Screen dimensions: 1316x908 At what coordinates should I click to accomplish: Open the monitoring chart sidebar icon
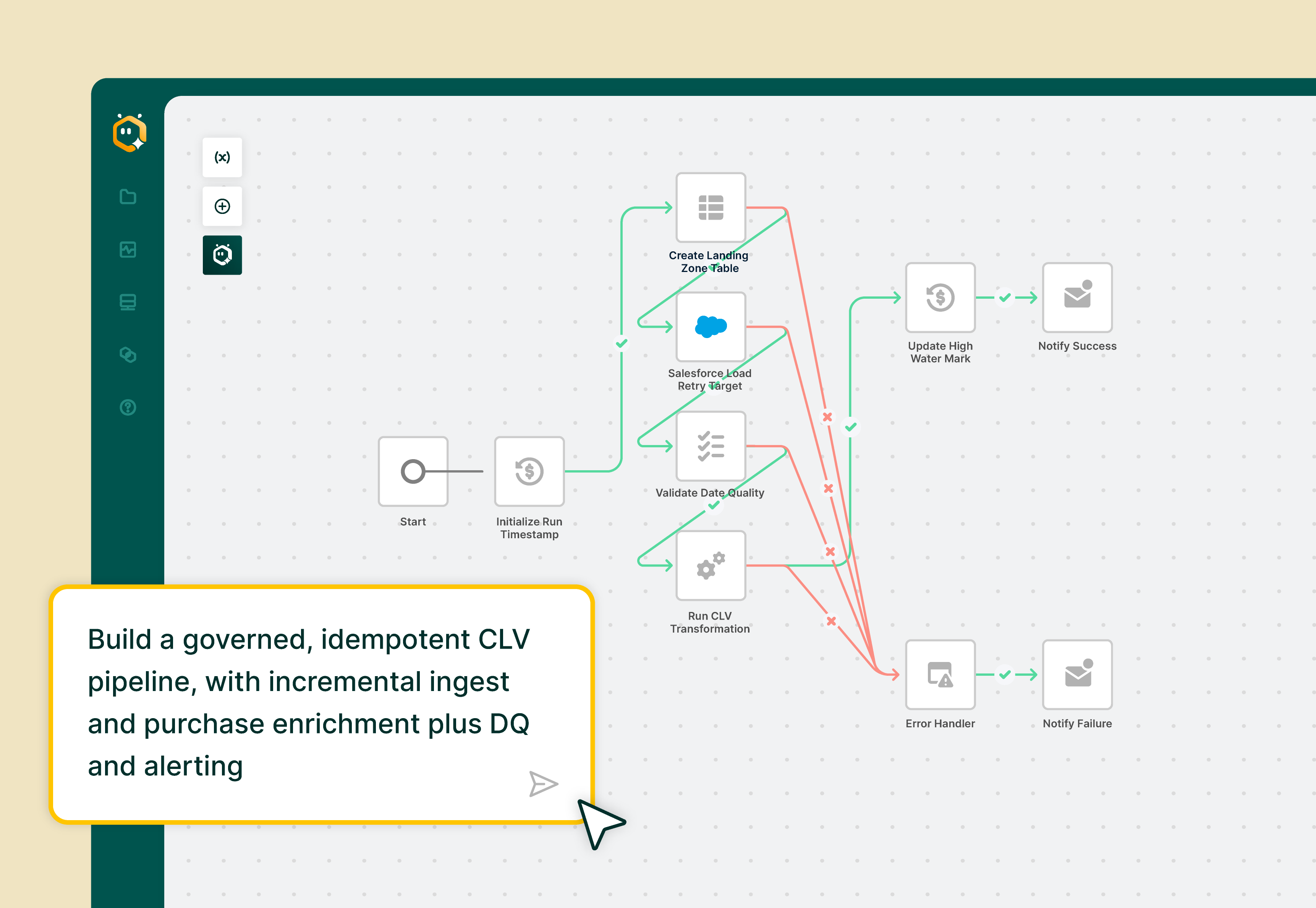pos(128,249)
